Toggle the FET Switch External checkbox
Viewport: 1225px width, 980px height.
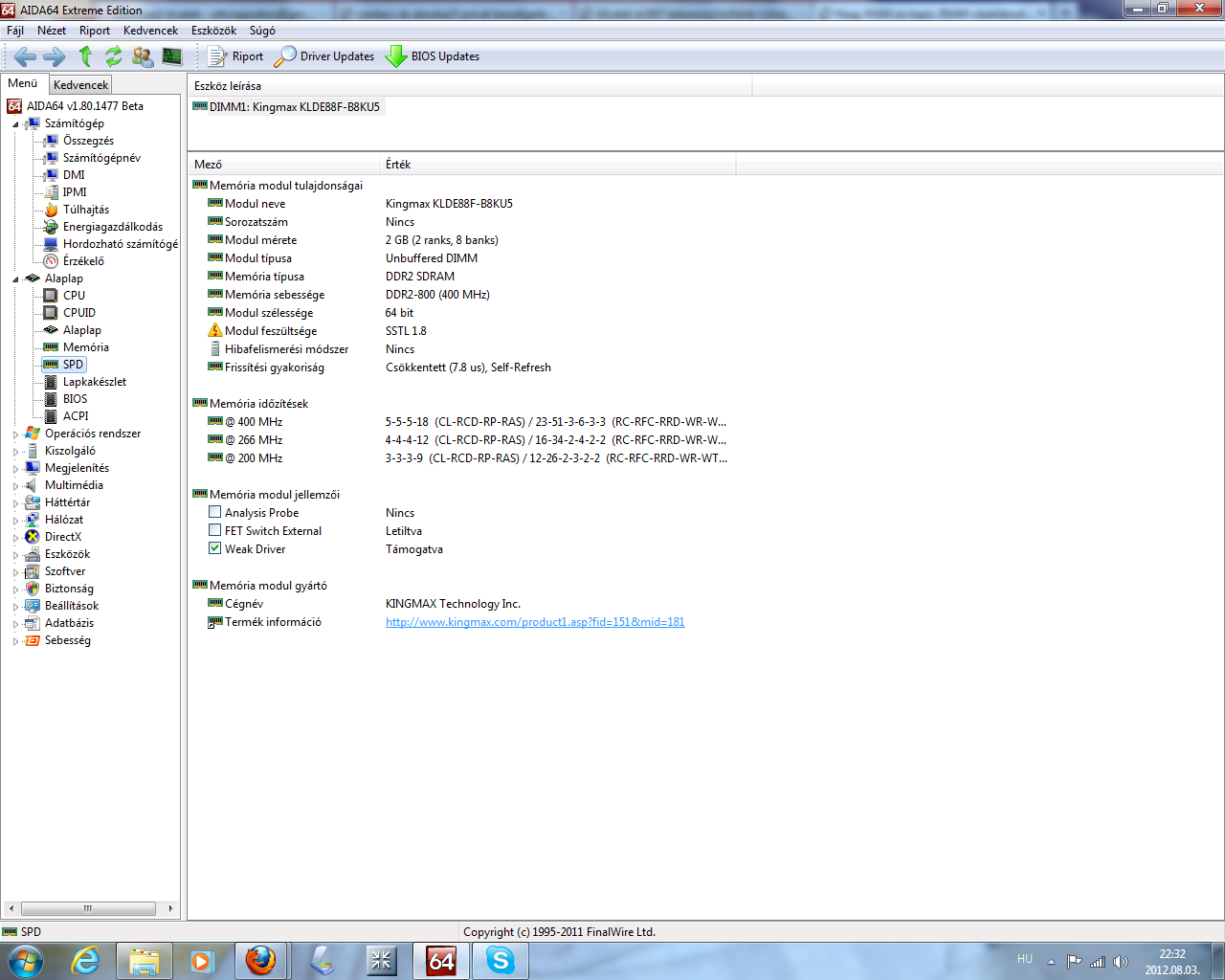click(215, 530)
